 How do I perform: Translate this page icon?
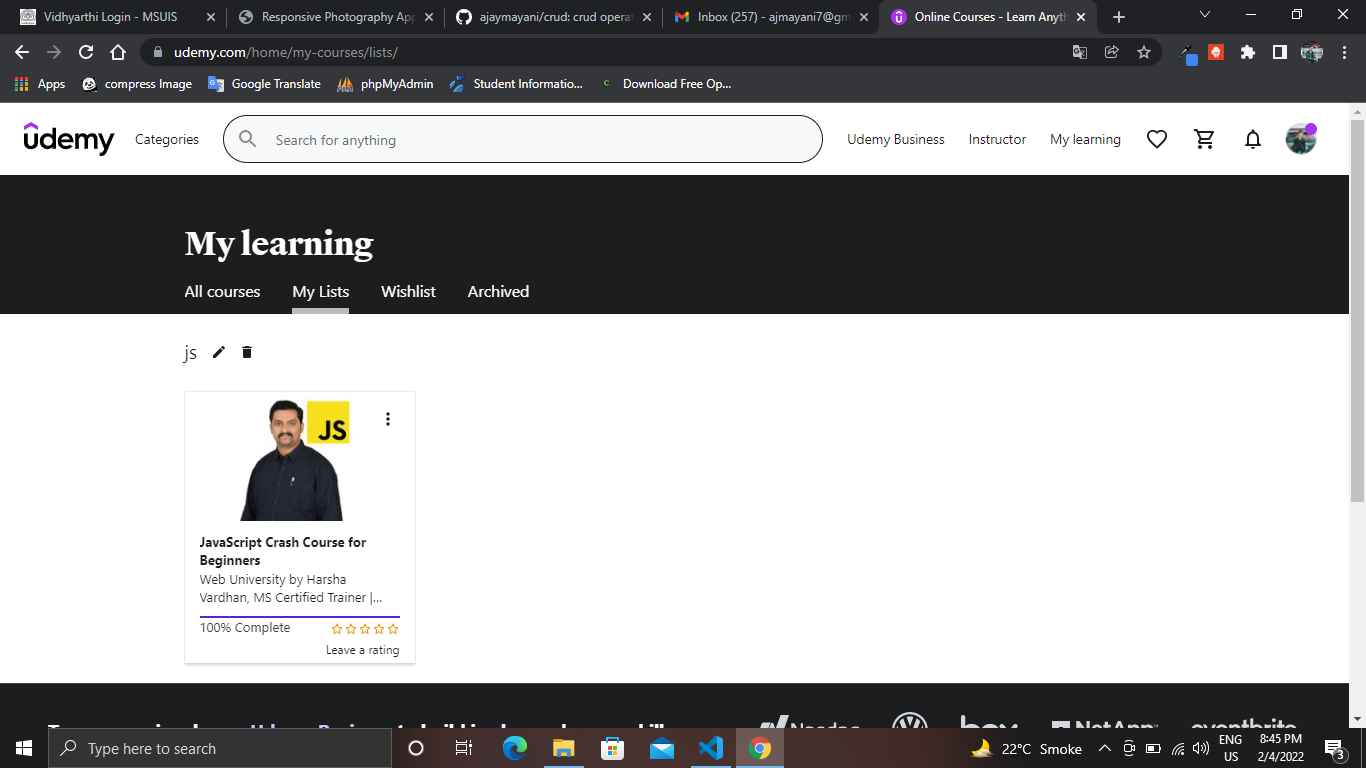[1080, 52]
